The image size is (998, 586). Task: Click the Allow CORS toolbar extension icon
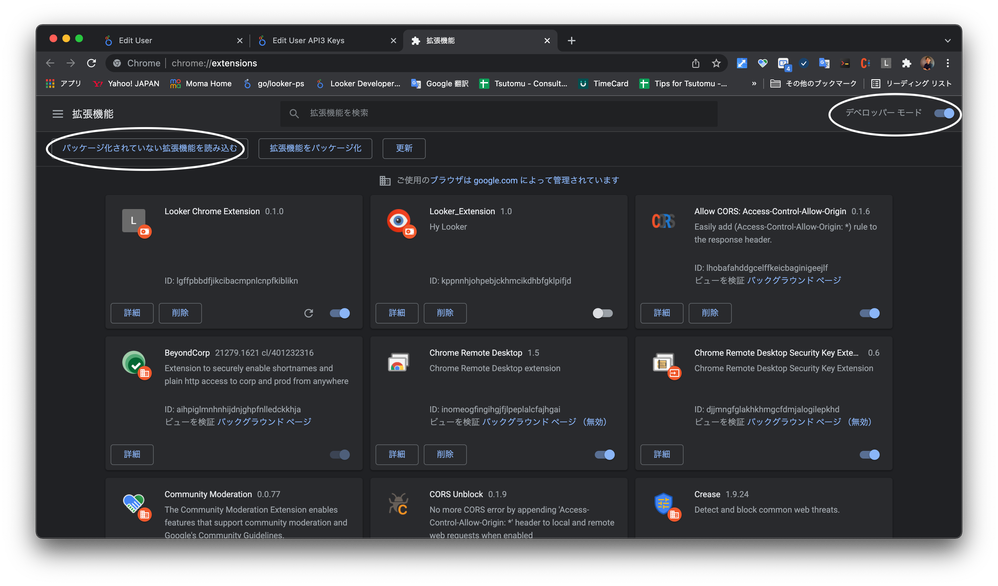[865, 63]
